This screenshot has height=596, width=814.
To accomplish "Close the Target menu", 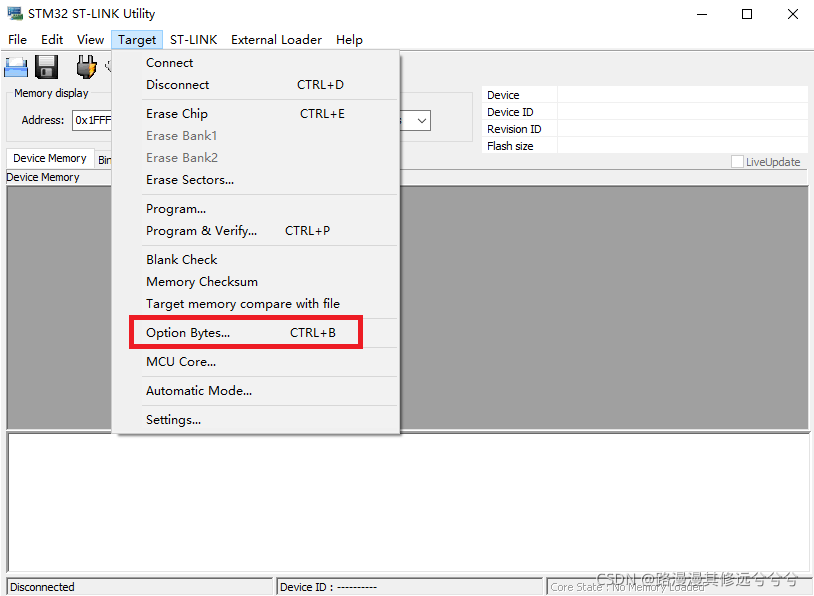I will coord(137,40).
